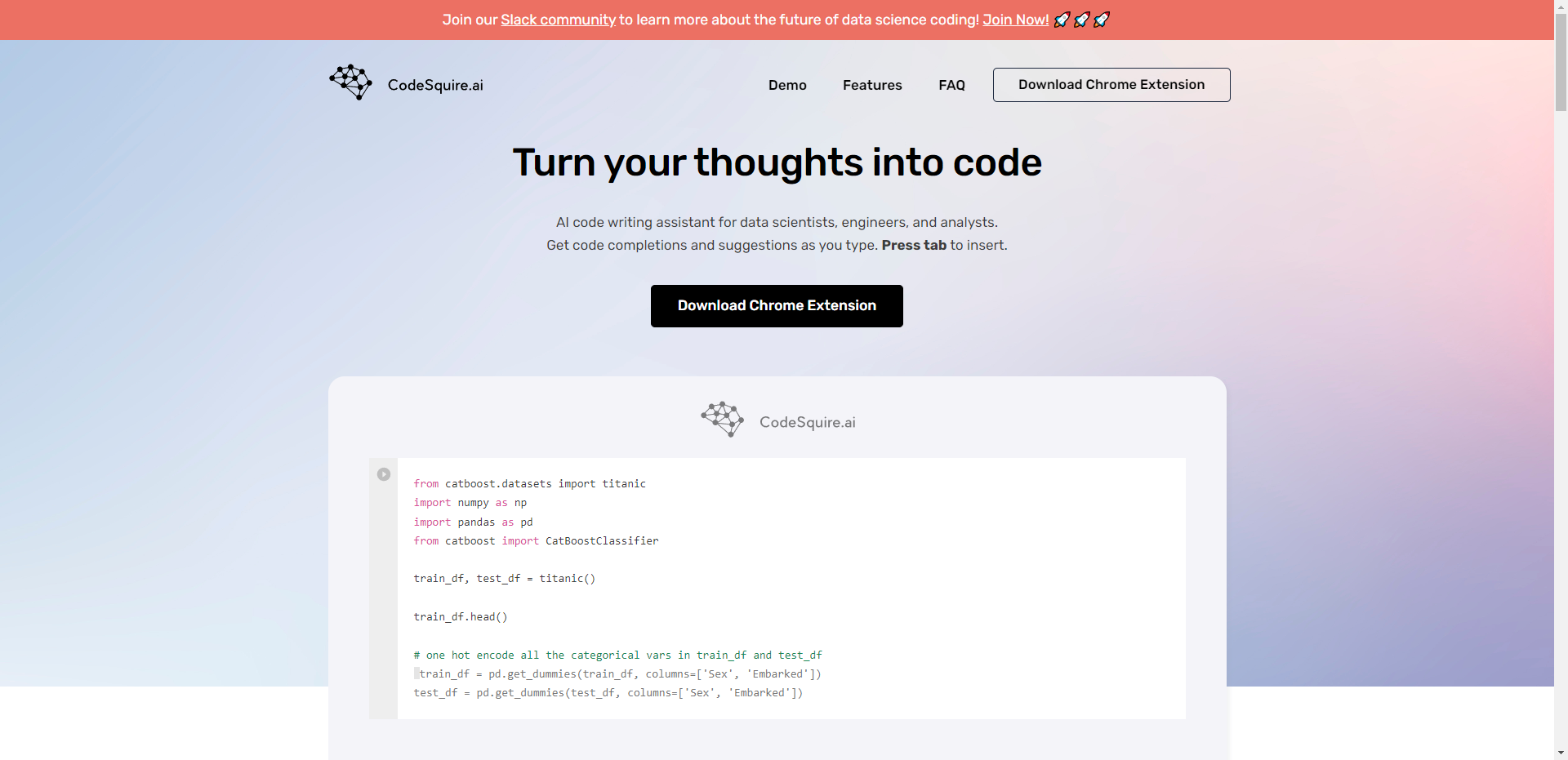Image resolution: width=1568 pixels, height=760 pixels.
Task: Click the line 'train_df.head()'
Action: pos(461,617)
